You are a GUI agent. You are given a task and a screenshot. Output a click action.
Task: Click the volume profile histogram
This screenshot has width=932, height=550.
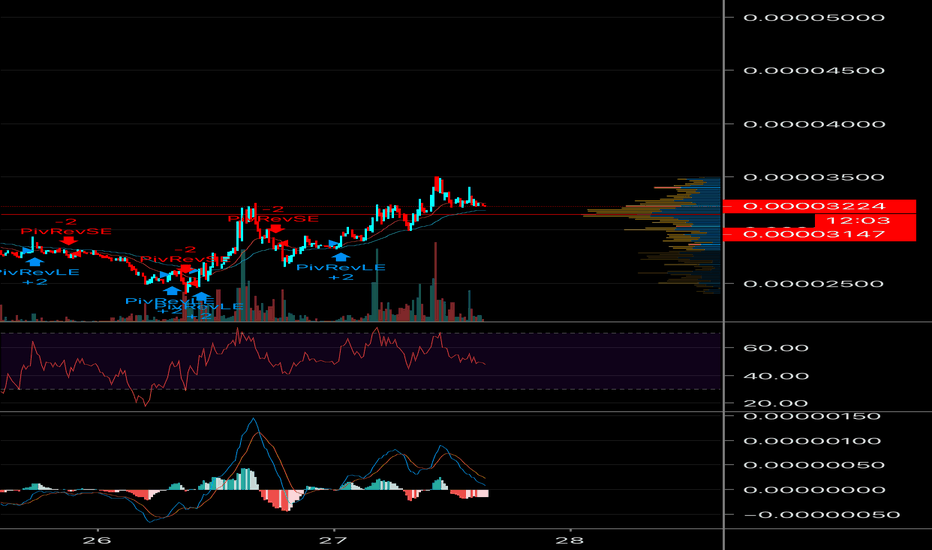(652, 235)
